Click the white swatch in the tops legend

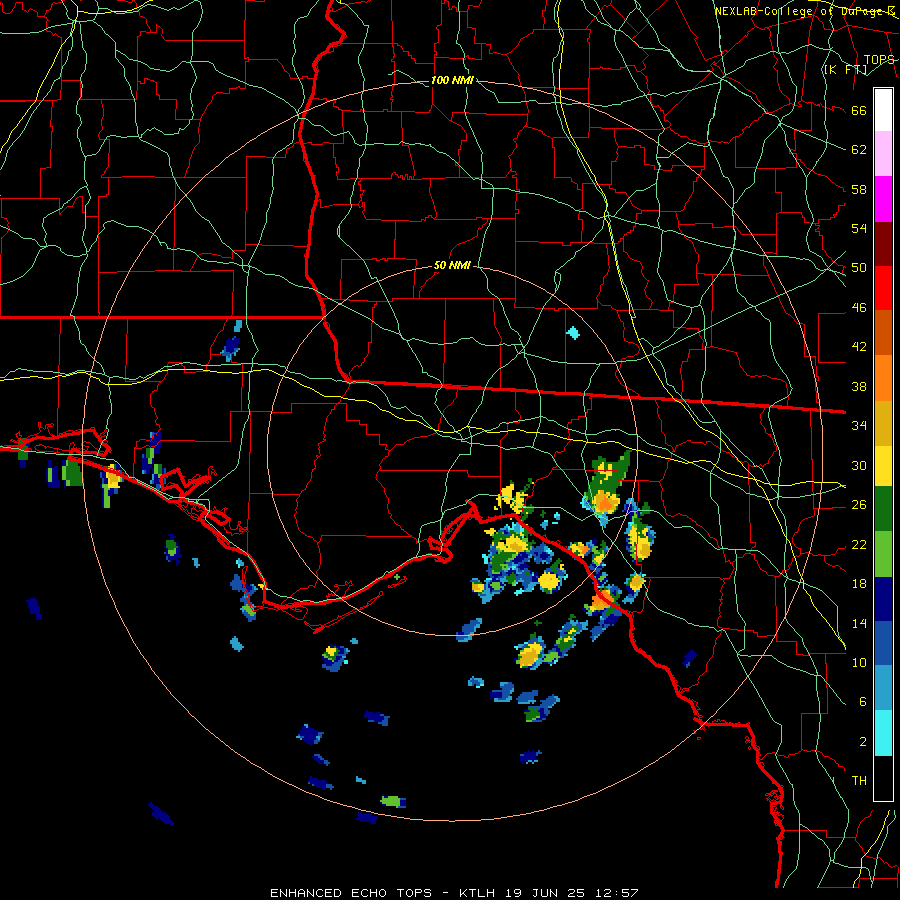pos(883,110)
